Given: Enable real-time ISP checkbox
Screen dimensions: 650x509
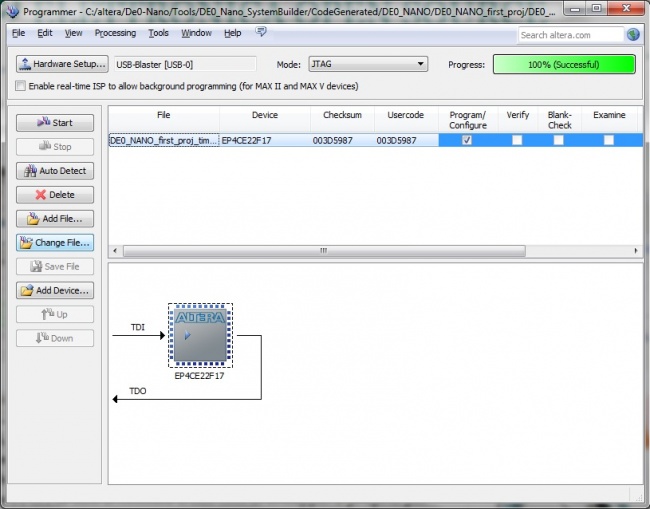Looking at the screenshot, I should click(x=20, y=86).
